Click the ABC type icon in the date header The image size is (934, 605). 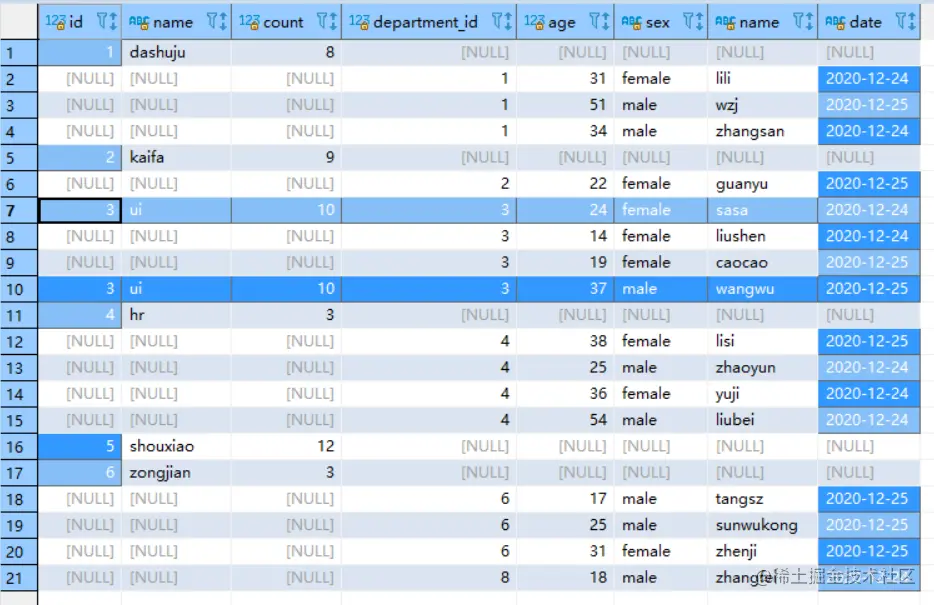pos(835,22)
